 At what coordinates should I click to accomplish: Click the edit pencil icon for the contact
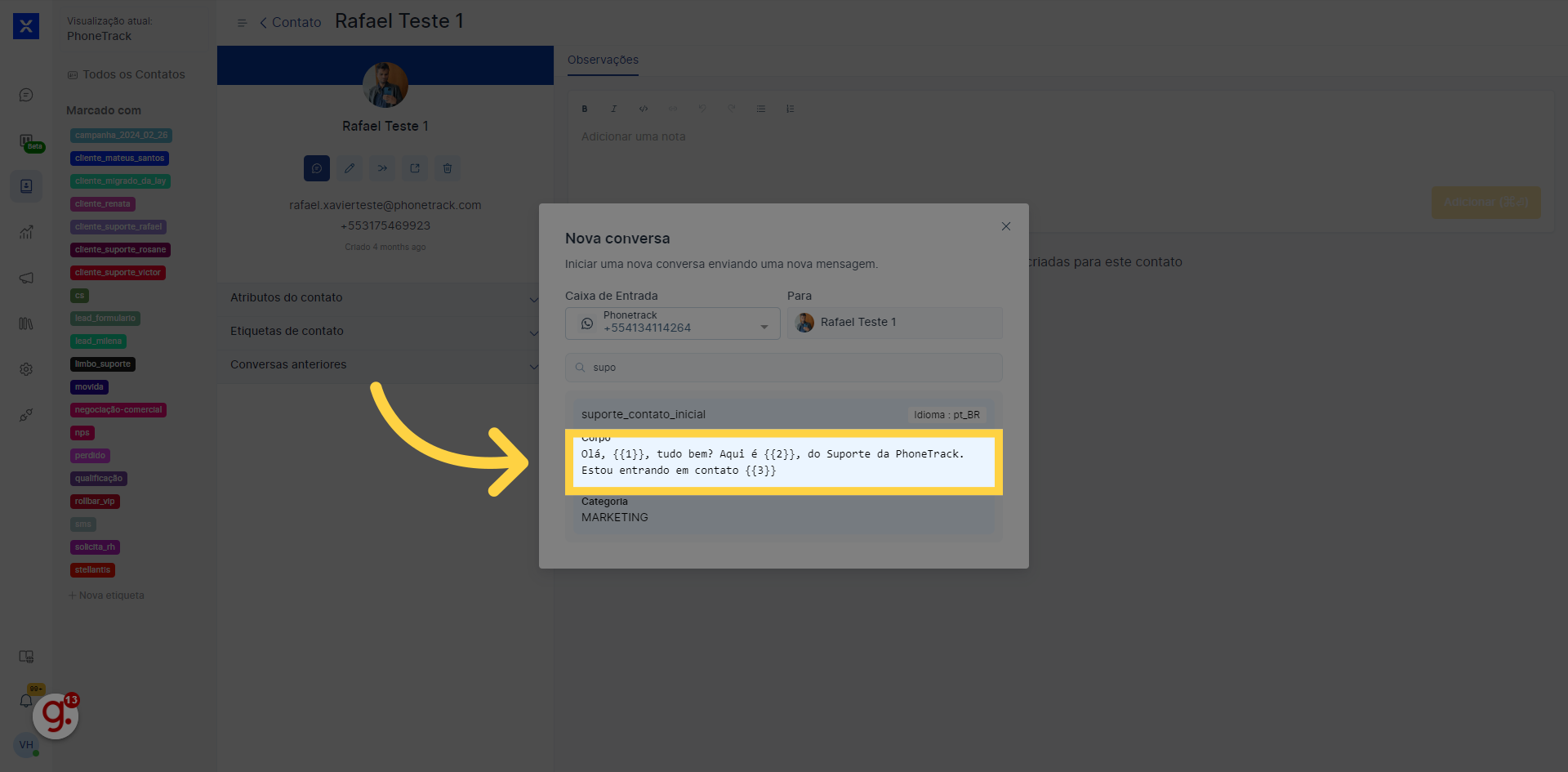(350, 168)
